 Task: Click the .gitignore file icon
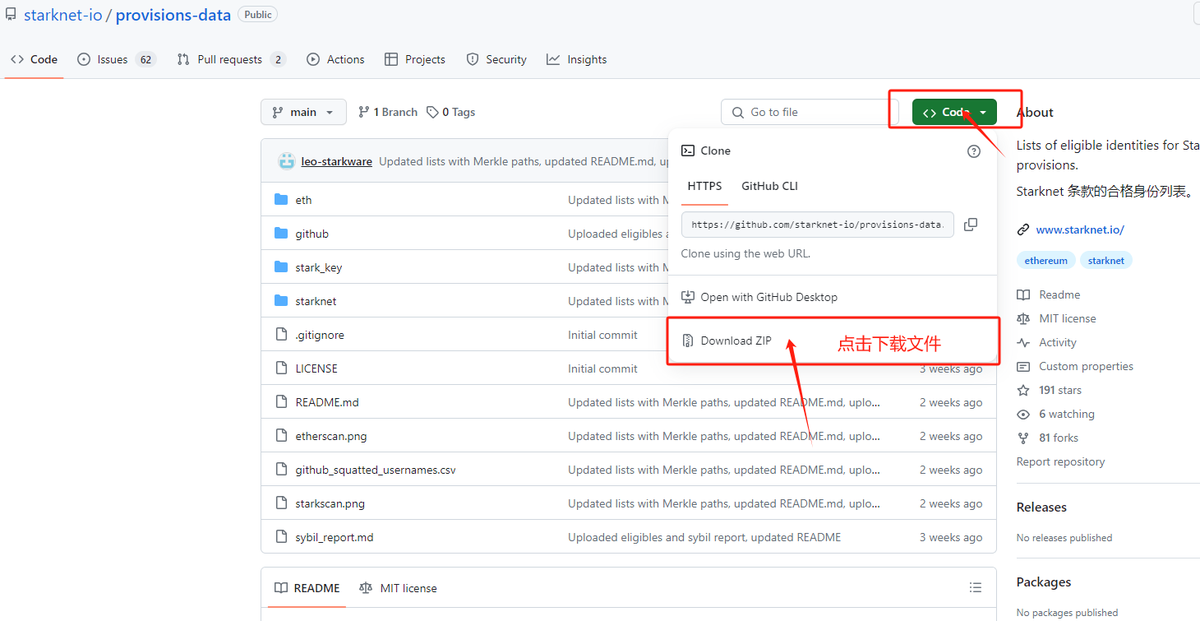pyautogui.click(x=281, y=335)
